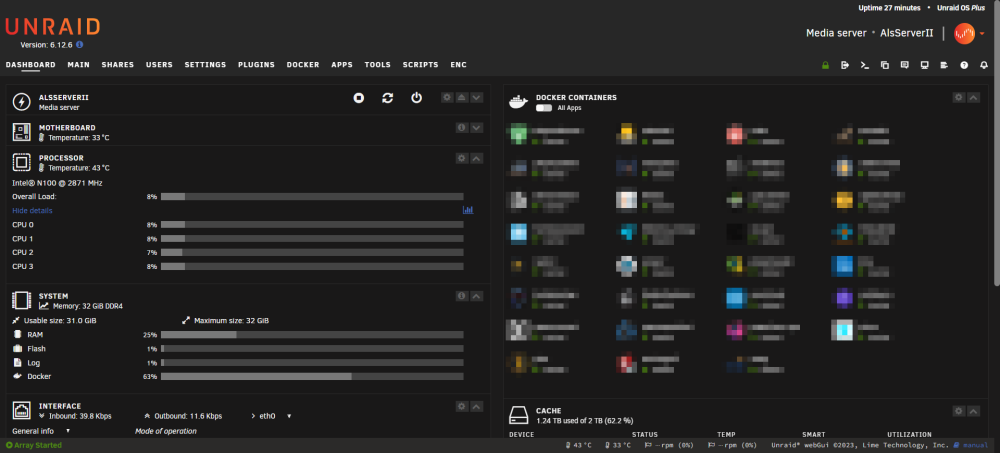
Task: Show System memory info icon
Action: click(x=461, y=296)
